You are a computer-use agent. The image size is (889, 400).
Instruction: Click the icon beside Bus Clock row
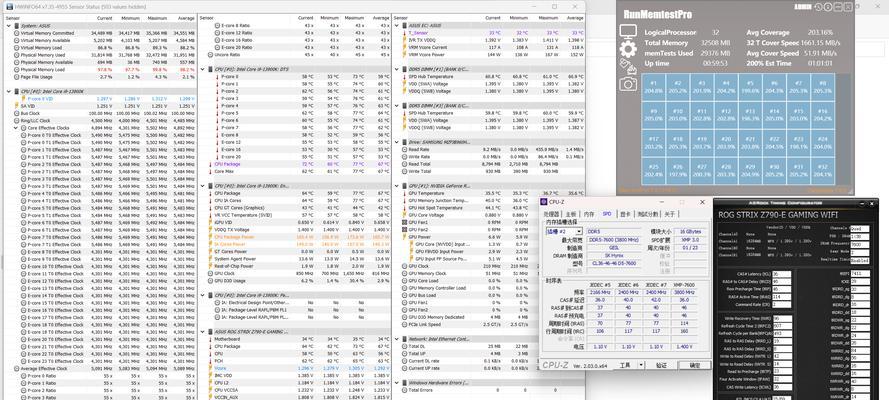point(16,113)
